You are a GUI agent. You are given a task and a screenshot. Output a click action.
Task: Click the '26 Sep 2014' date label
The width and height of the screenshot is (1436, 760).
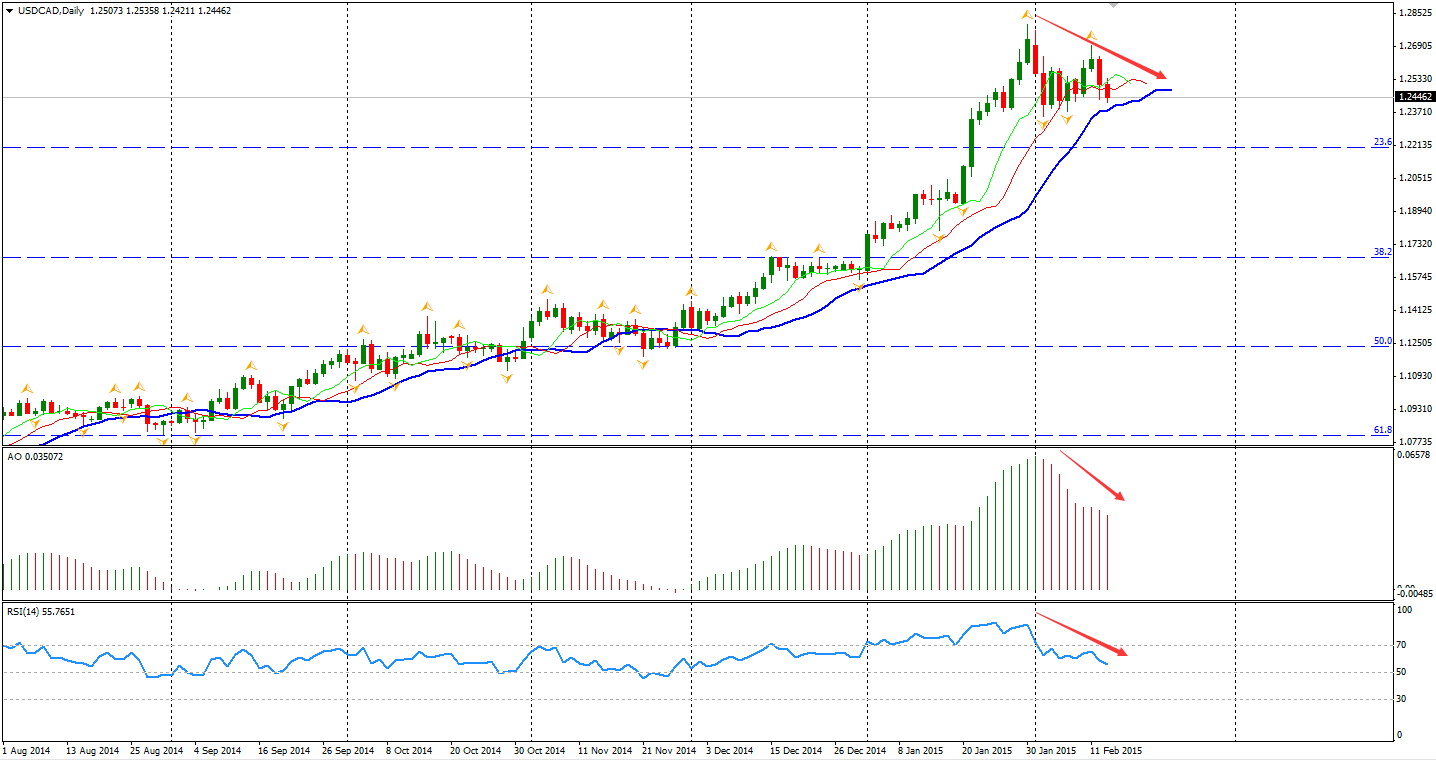[348, 749]
